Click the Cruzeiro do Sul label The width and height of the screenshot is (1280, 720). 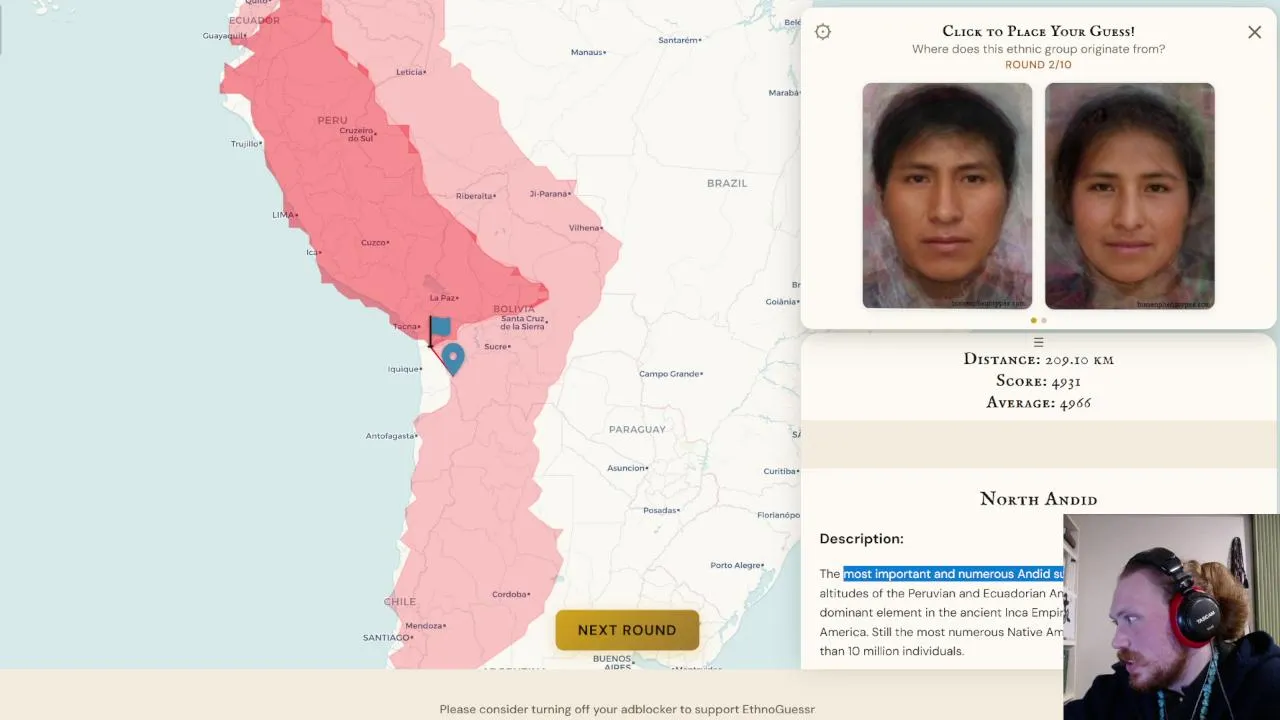point(359,134)
